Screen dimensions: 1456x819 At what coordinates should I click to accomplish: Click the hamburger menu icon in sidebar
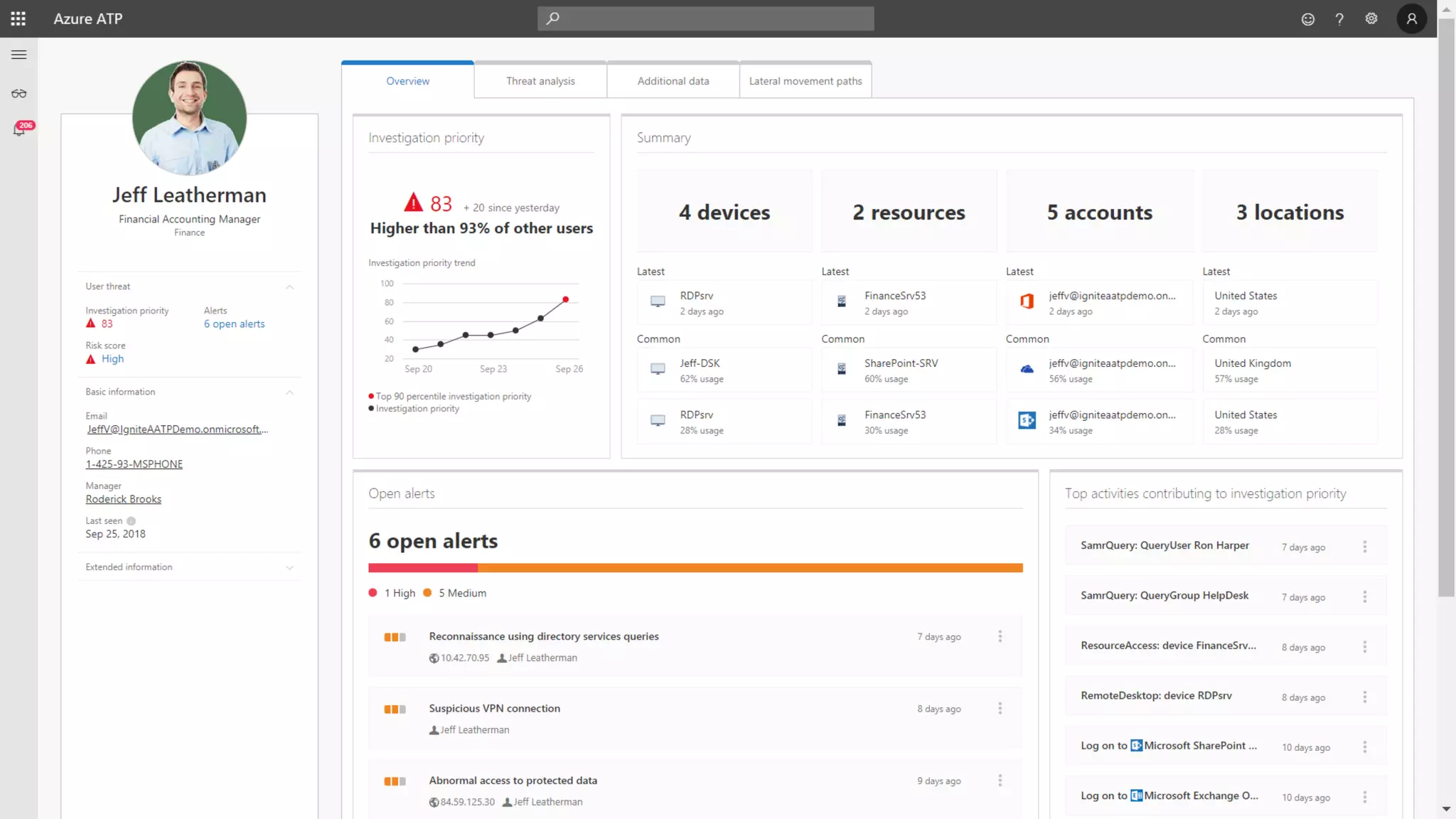[19, 55]
